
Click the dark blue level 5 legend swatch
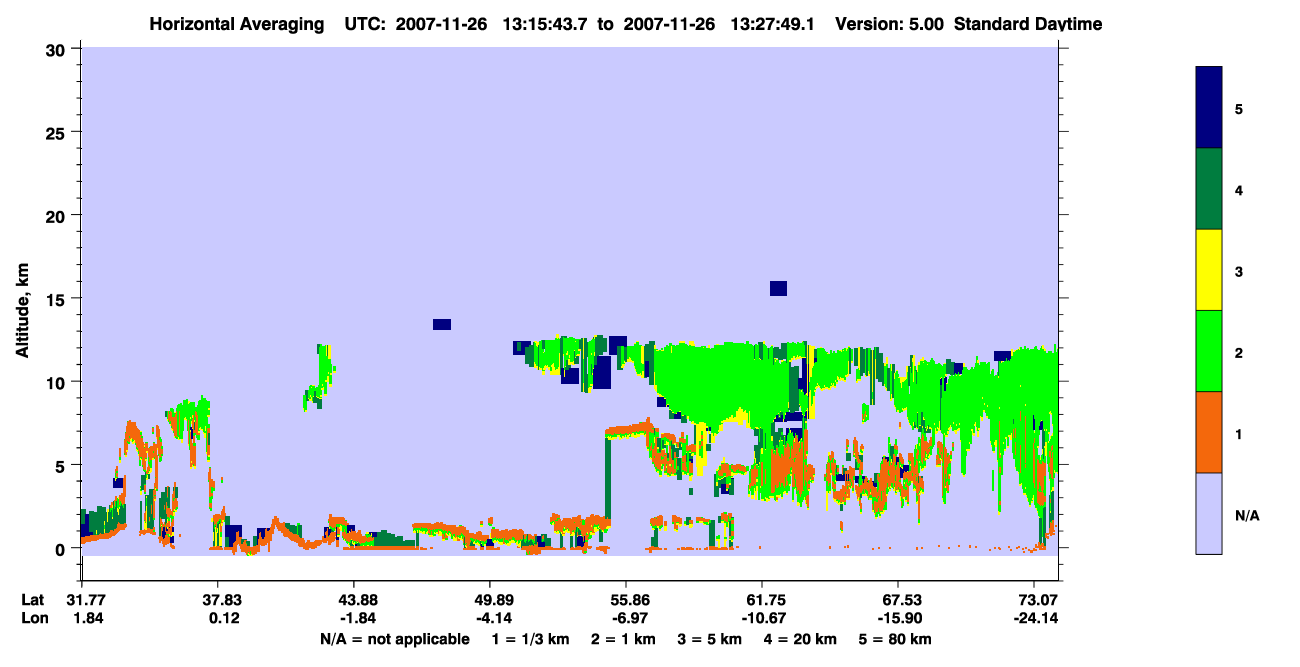click(1209, 108)
